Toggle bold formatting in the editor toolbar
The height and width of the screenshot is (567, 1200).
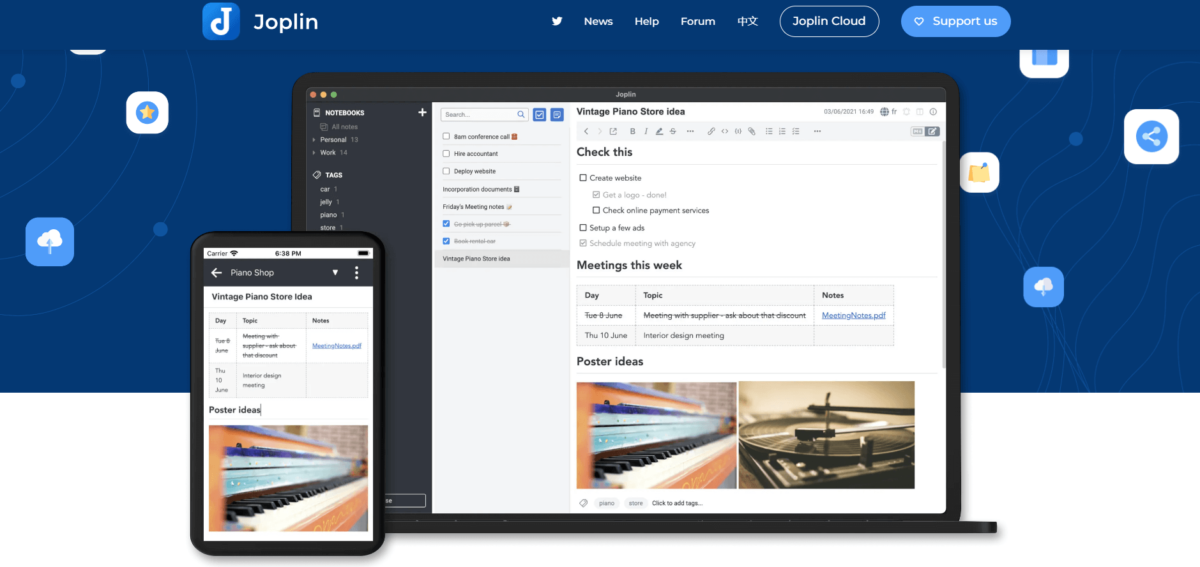[632, 131]
